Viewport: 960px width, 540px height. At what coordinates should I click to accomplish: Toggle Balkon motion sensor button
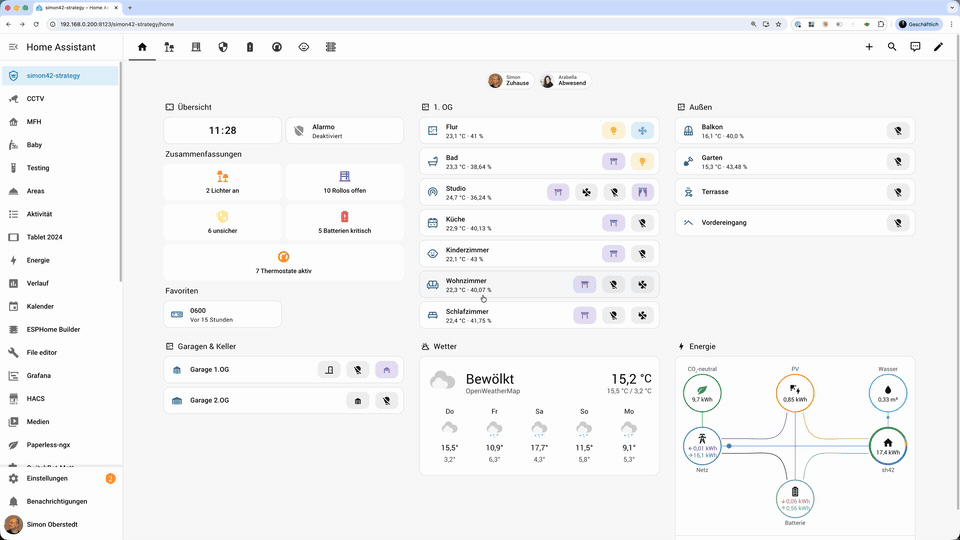click(898, 130)
